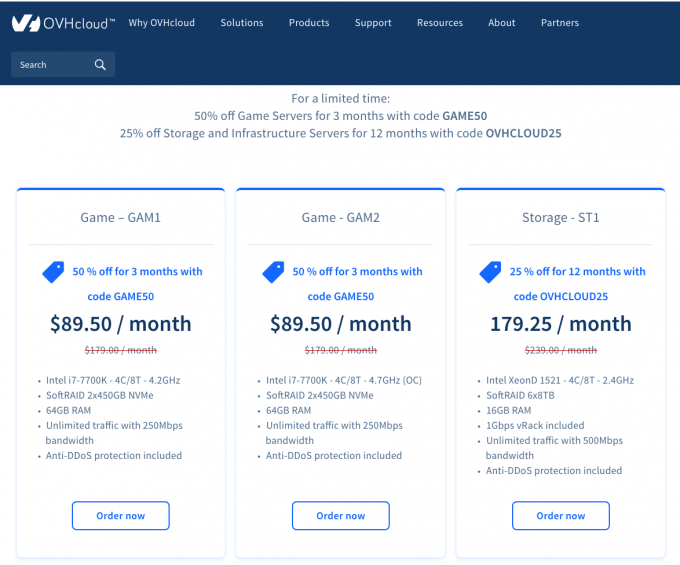This screenshot has height=565, width=680.
Task: Open the Partners menu
Action: pos(559,23)
